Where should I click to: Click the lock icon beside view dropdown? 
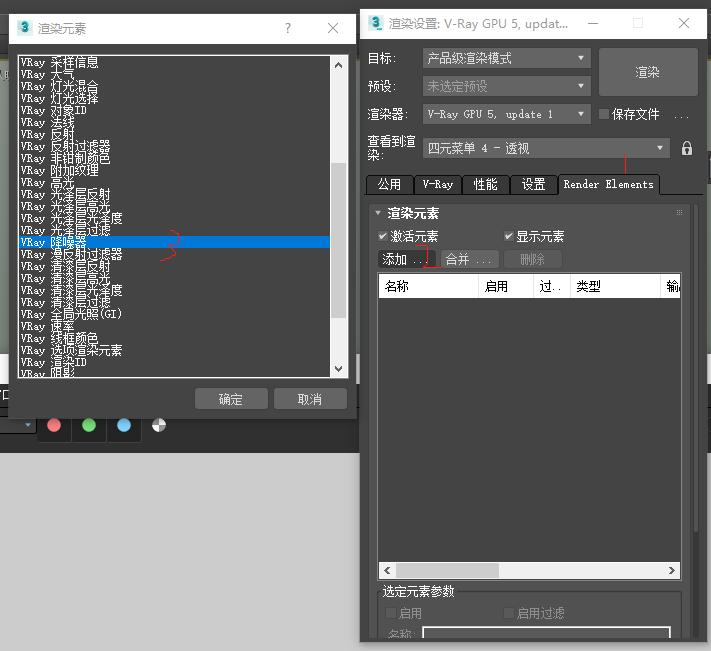click(x=687, y=148)
